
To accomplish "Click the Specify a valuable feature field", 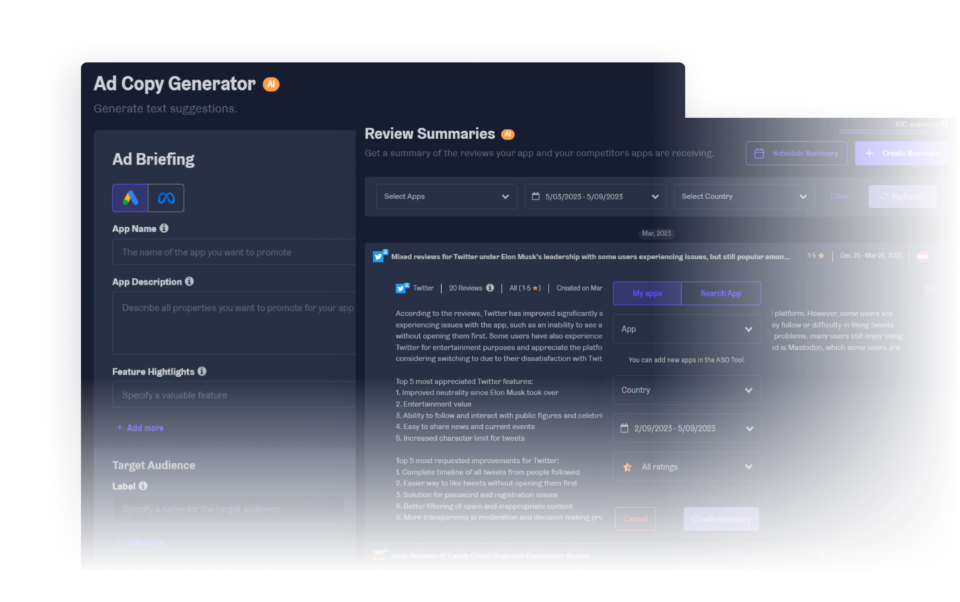I will tap(234, 395).
